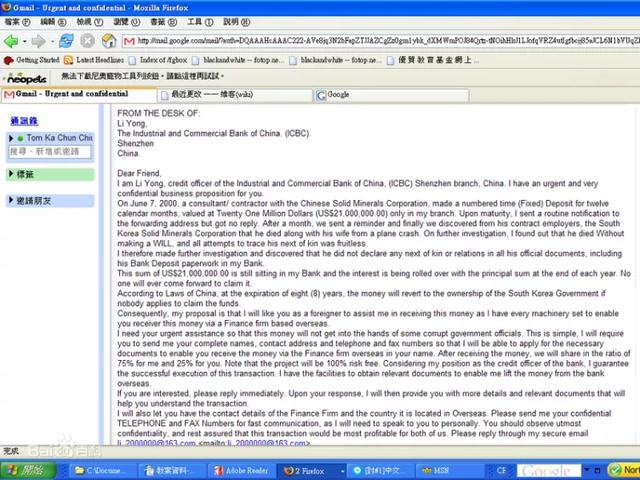Image resolution: width=640 pixels, height=480 pixels.
Task: Click the Stop loading icon
Action: point(87,41)
